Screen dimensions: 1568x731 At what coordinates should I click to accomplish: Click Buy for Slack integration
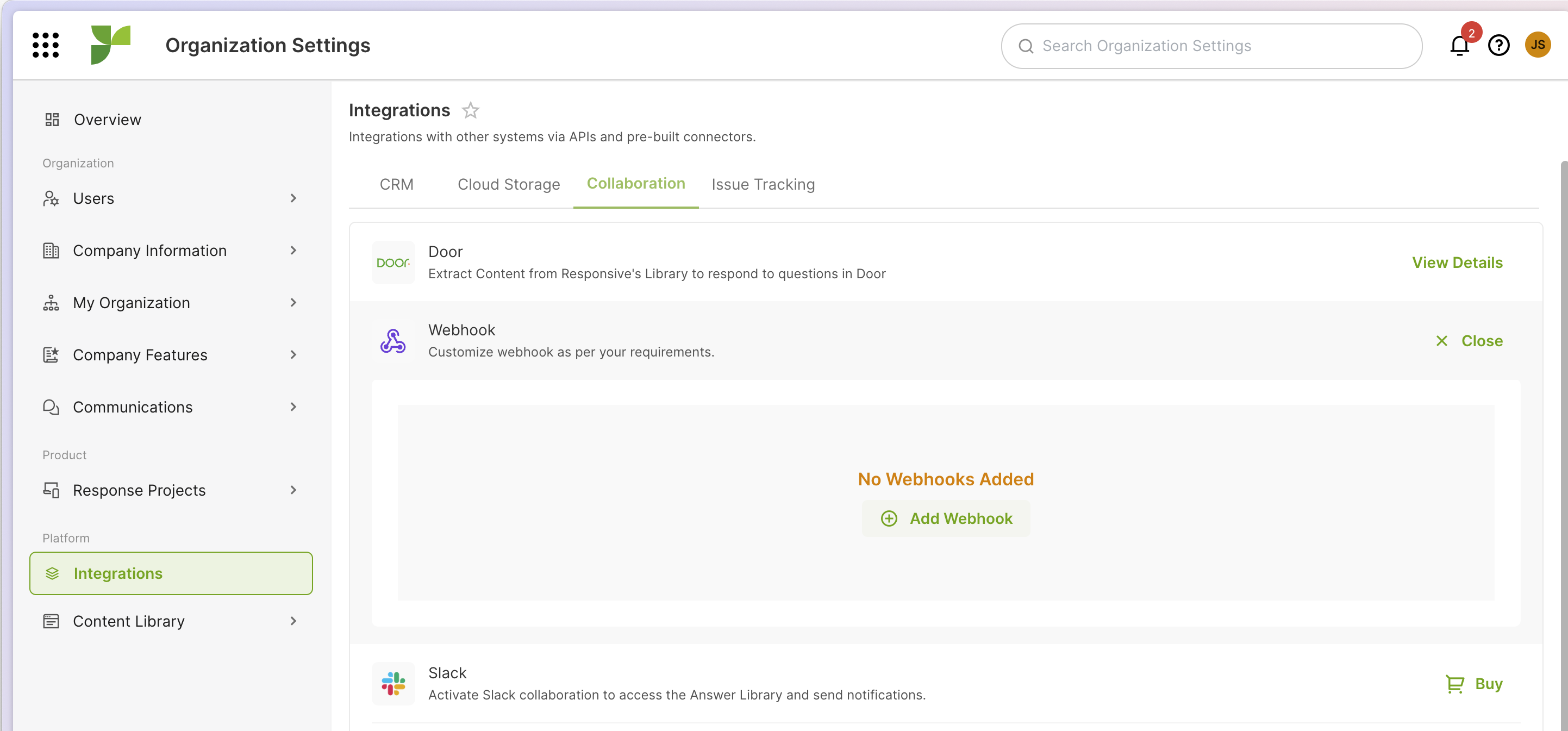1475,684
